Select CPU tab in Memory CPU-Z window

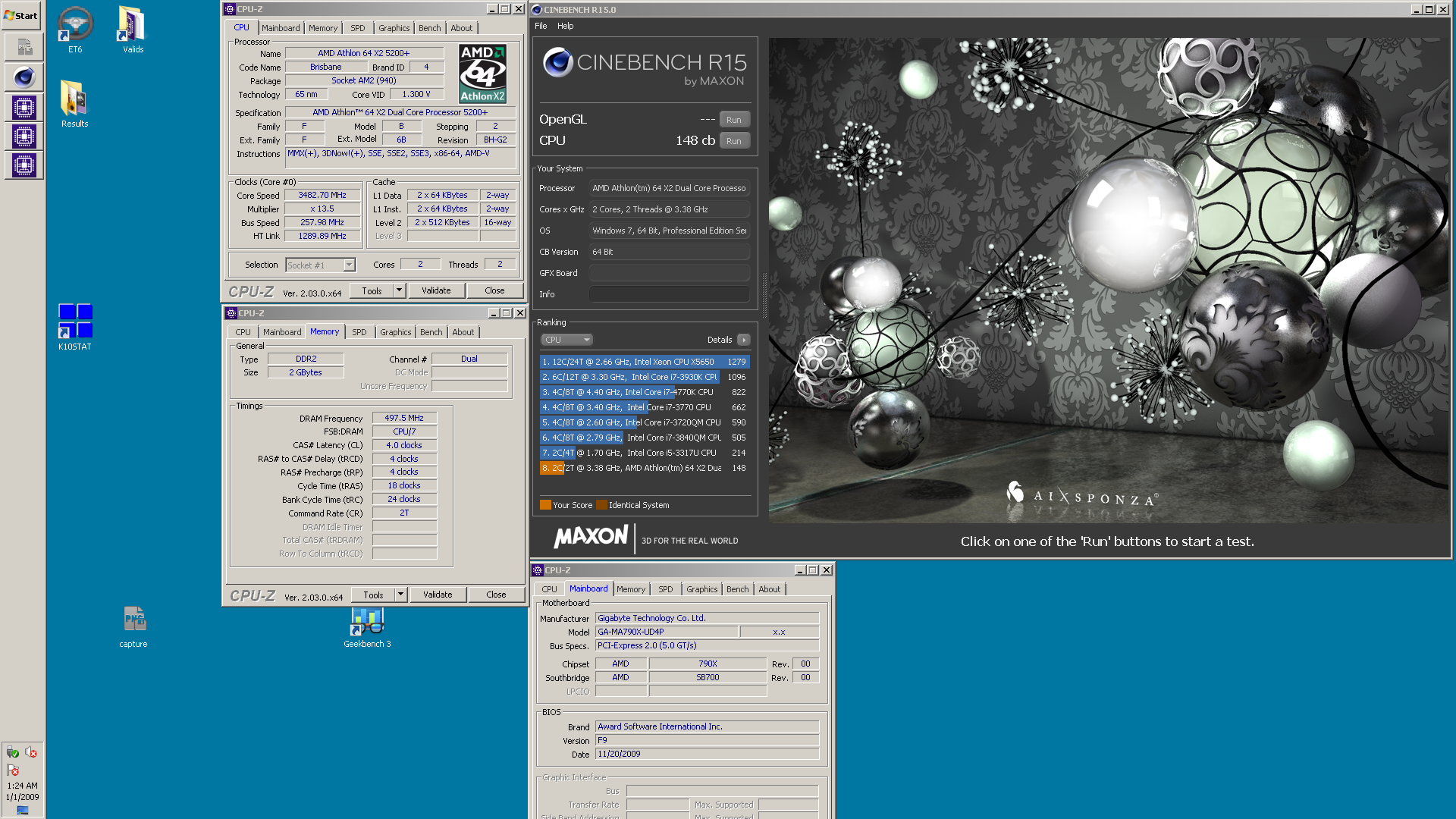243,332
